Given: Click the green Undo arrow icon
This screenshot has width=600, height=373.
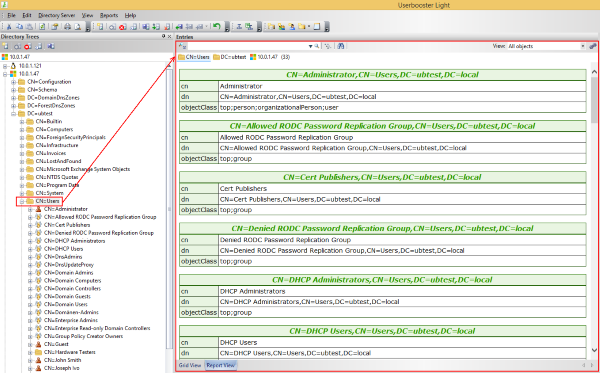Looking at the screenshot, I should 217,27.
